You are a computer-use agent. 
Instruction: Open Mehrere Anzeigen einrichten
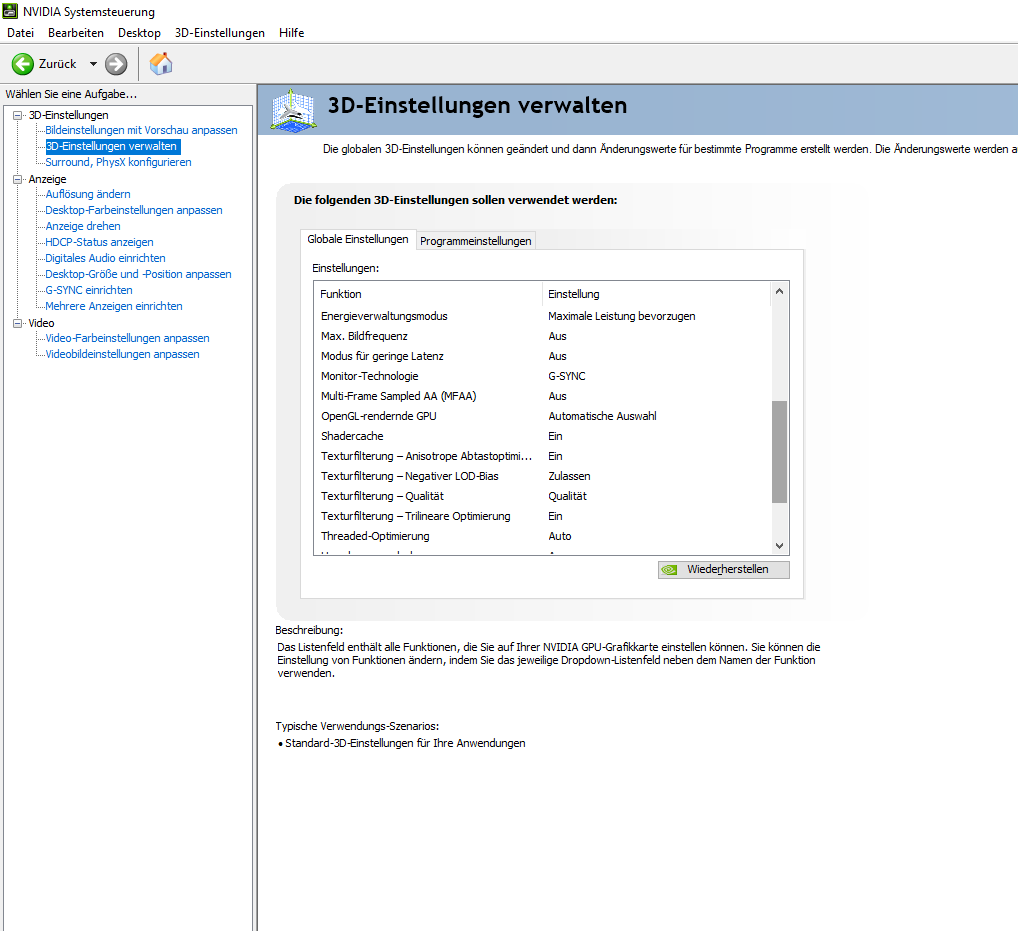pyautogui.click(x=114, y=306)
